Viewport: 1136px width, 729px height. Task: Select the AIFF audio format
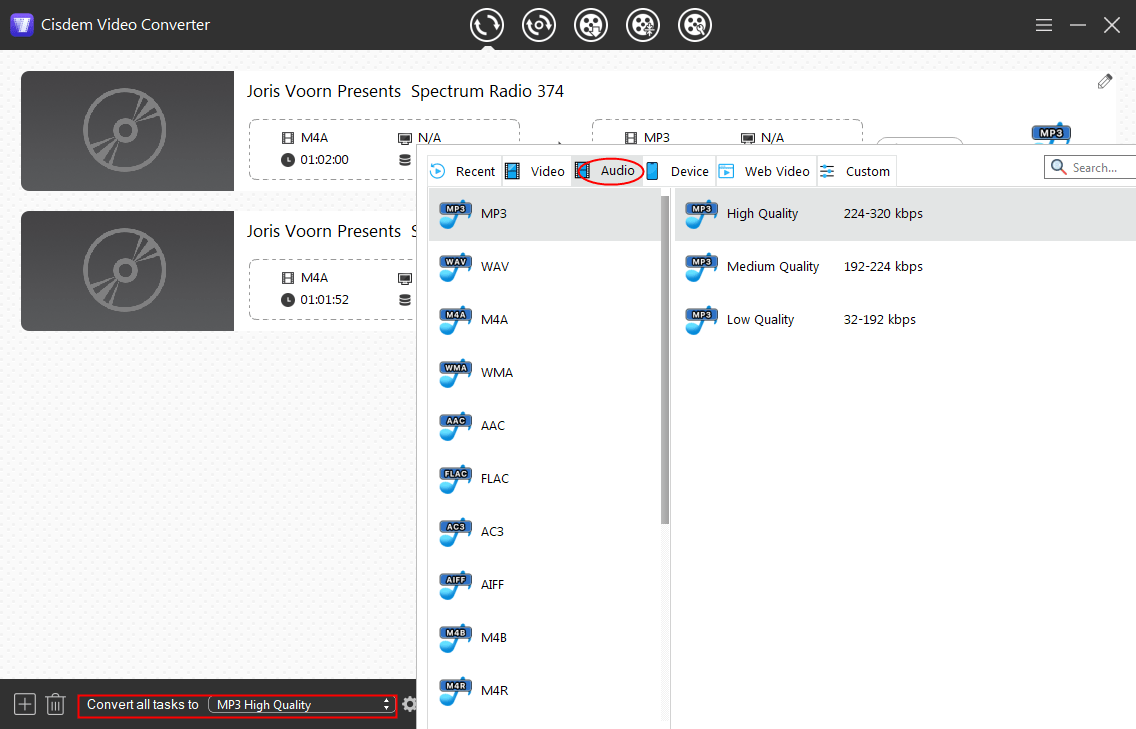click(x=491, y=584)
